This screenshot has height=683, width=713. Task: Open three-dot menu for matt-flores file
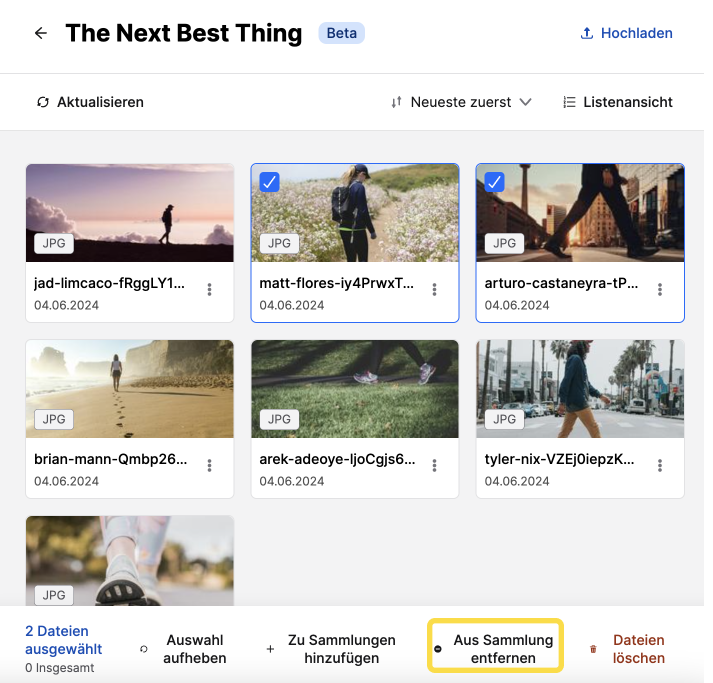coord(435,290)
